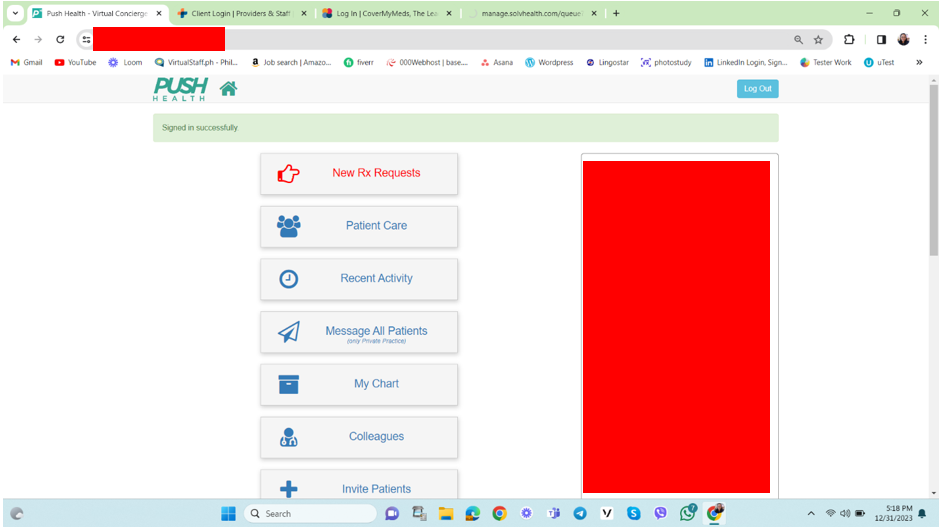Open Asana bookmark
This screenshot has height=527, width=940.
pos(497,62)
